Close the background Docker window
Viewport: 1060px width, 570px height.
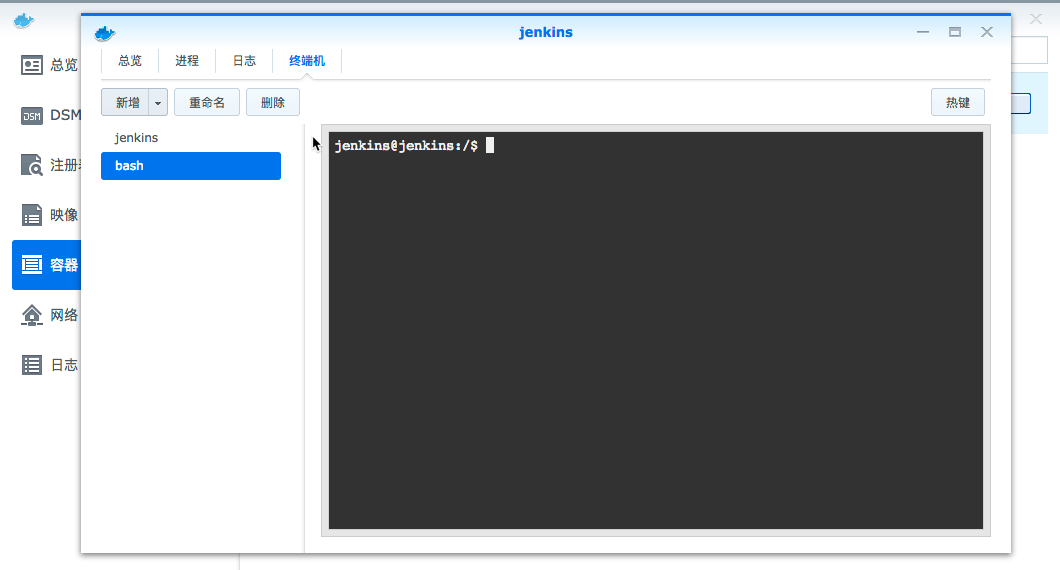click(x=1036, y=19)
